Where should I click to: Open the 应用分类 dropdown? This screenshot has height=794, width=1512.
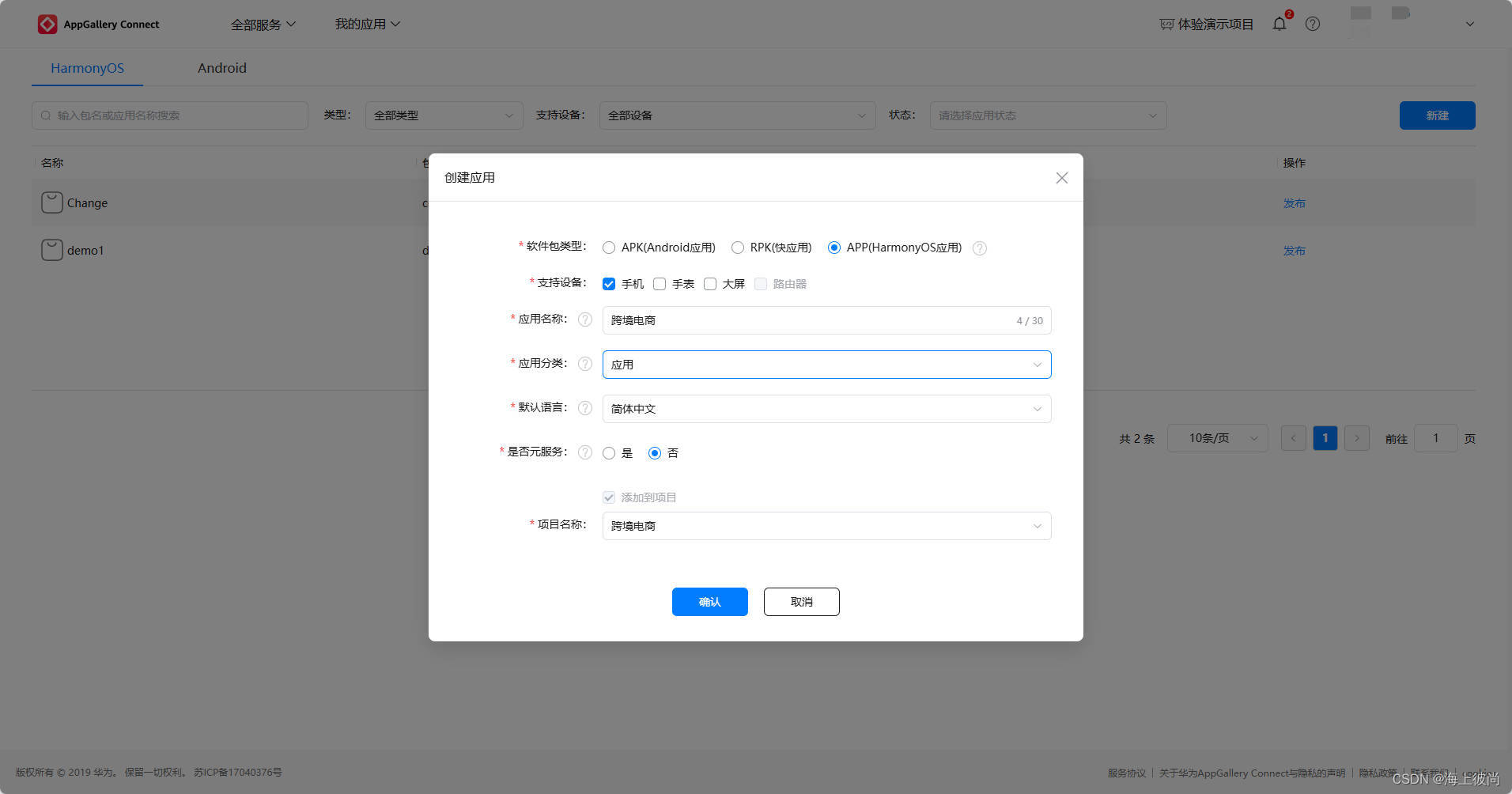click(827, 365)
